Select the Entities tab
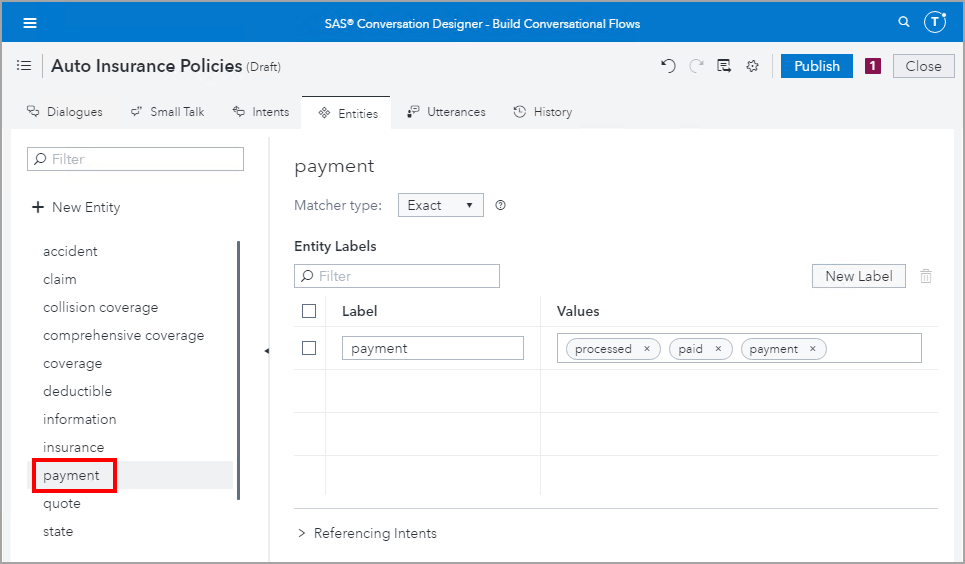 click(x=347, y=113)
